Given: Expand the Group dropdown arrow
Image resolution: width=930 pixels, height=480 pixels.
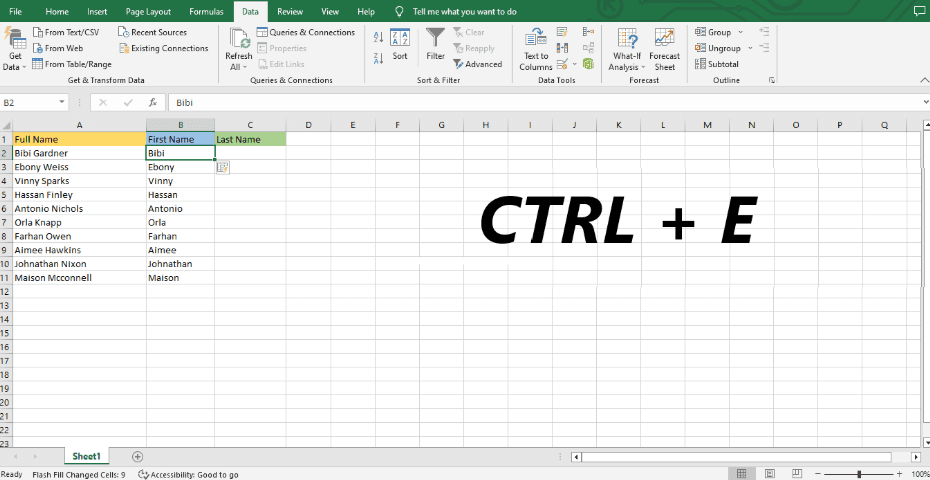Looking at the screenshot, I should point(740,32).
